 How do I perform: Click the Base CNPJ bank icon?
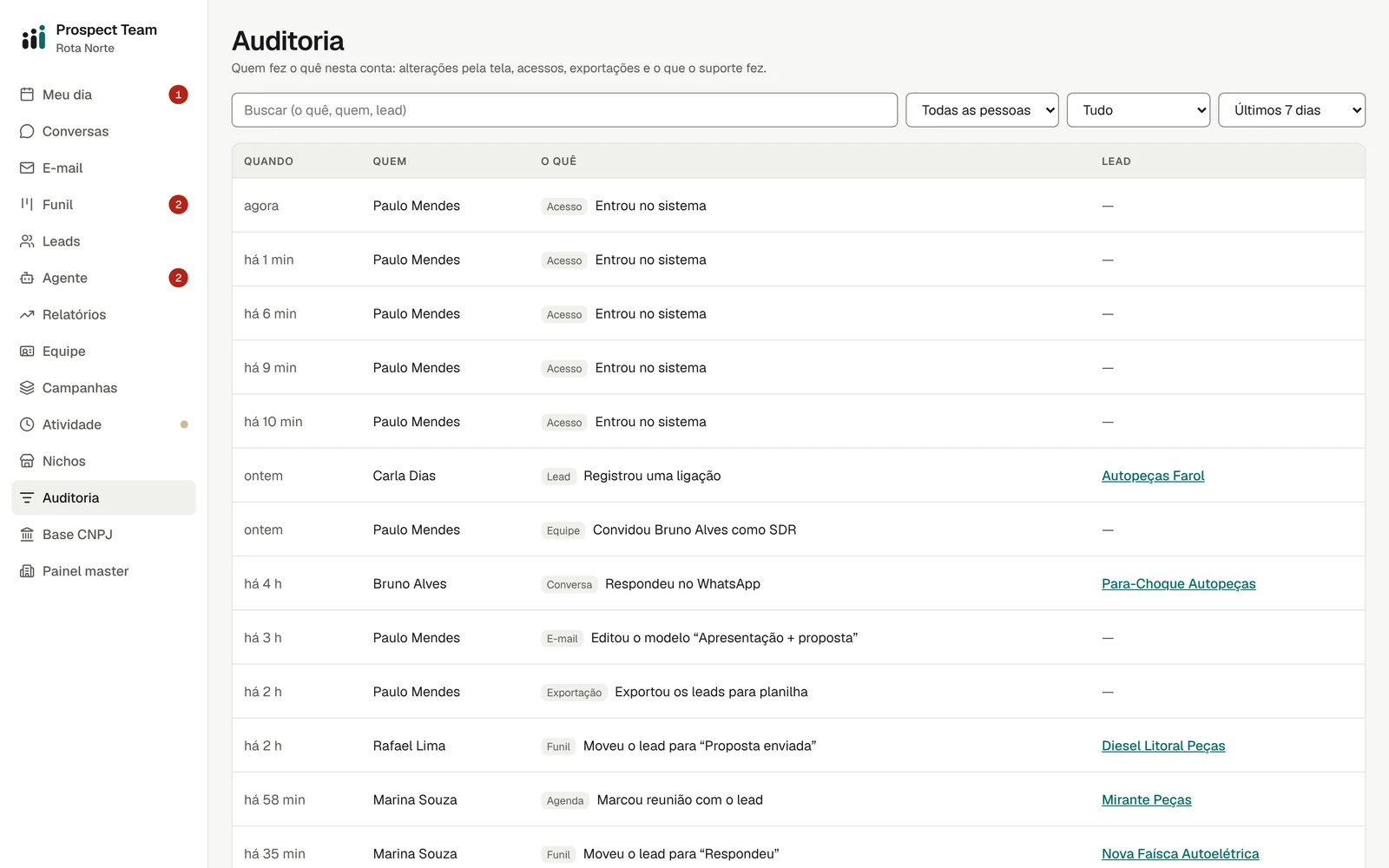point(27,535)
